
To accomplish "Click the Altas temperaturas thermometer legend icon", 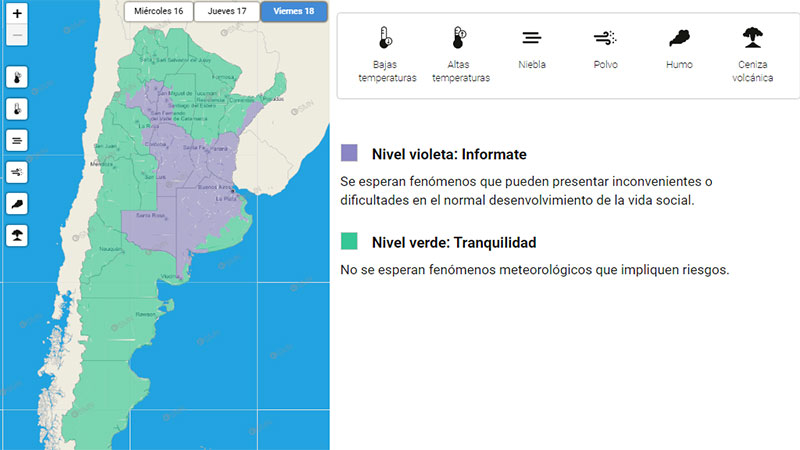I will pos(458,39).
